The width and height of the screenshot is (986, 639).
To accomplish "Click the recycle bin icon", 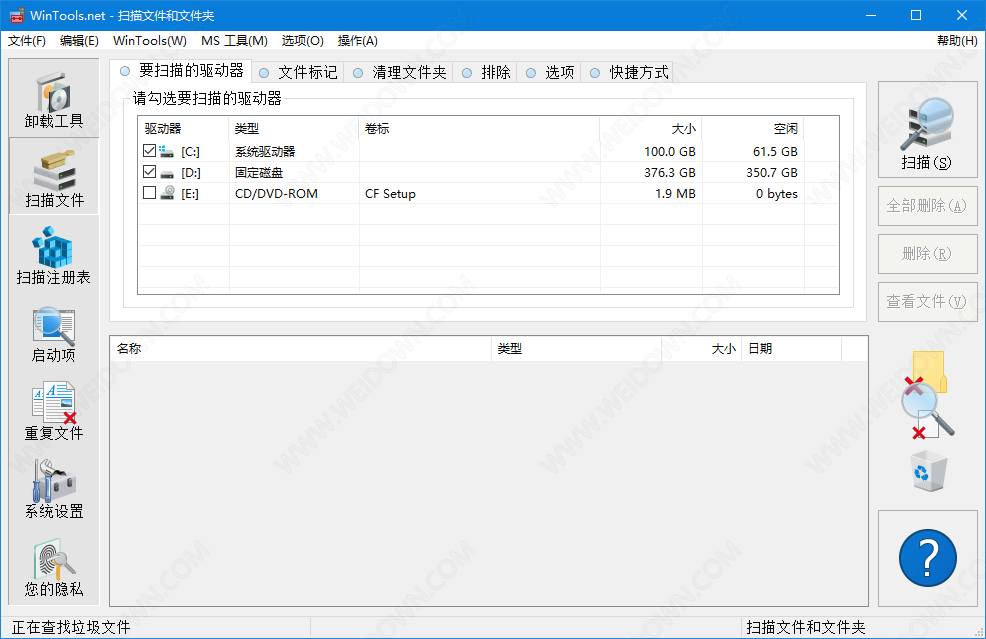I will point(929,470).
